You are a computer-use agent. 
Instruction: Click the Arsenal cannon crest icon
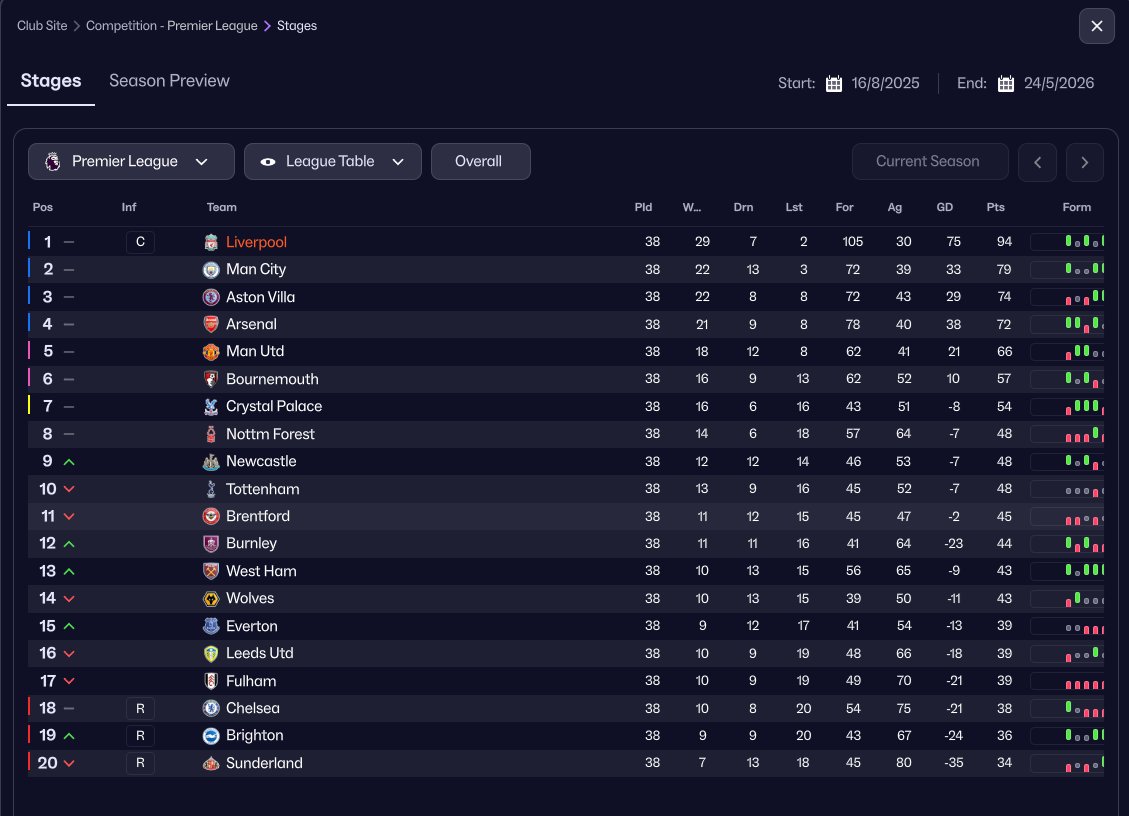(x=211, y=324)
